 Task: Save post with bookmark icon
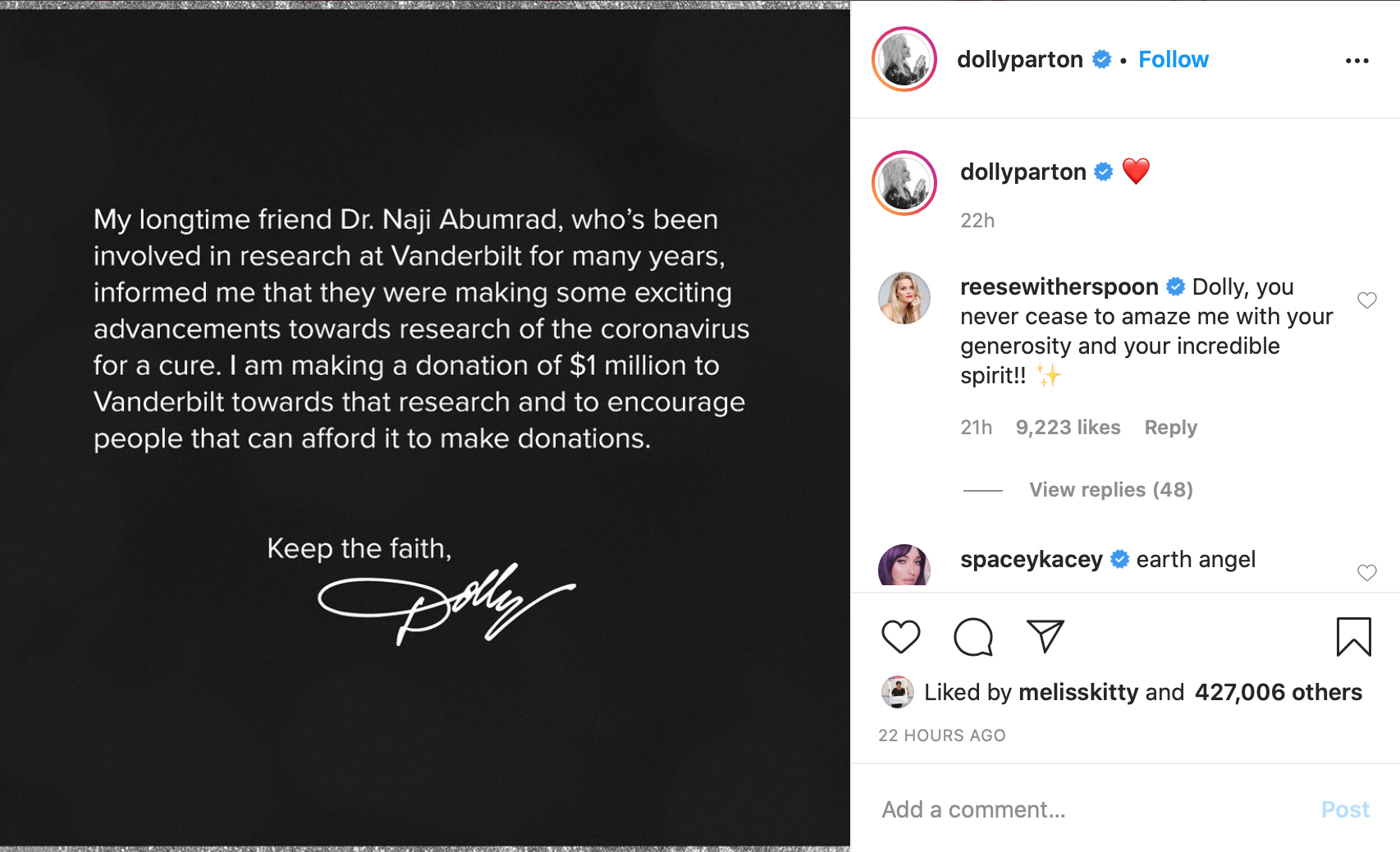(1353, 637)
